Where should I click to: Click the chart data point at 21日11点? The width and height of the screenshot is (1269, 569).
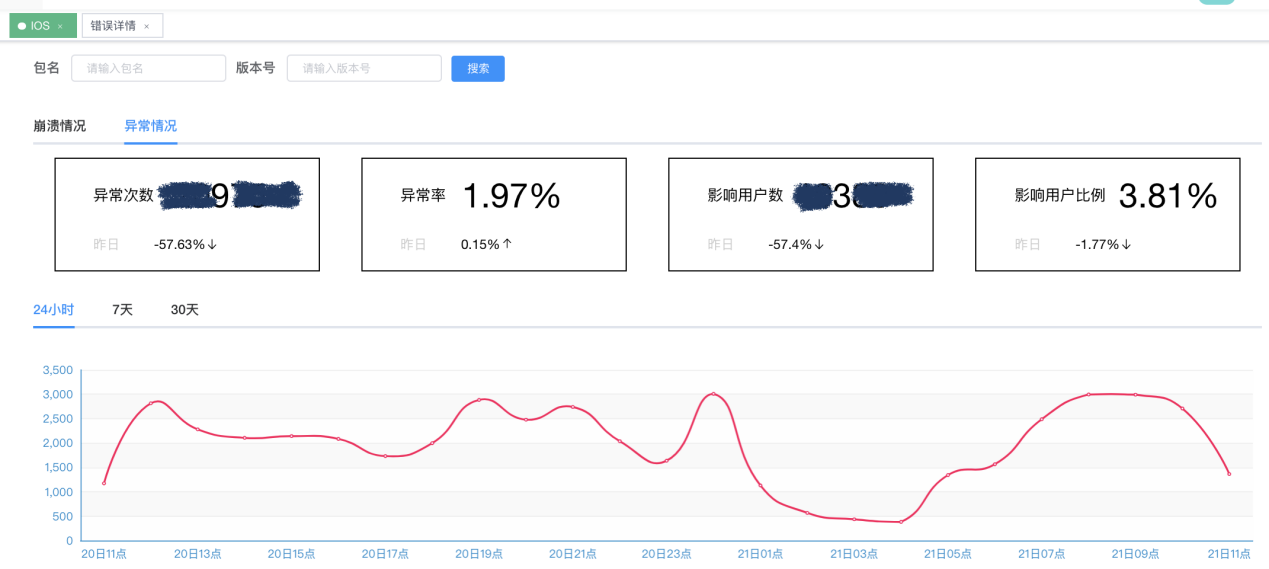point(1229,474)
